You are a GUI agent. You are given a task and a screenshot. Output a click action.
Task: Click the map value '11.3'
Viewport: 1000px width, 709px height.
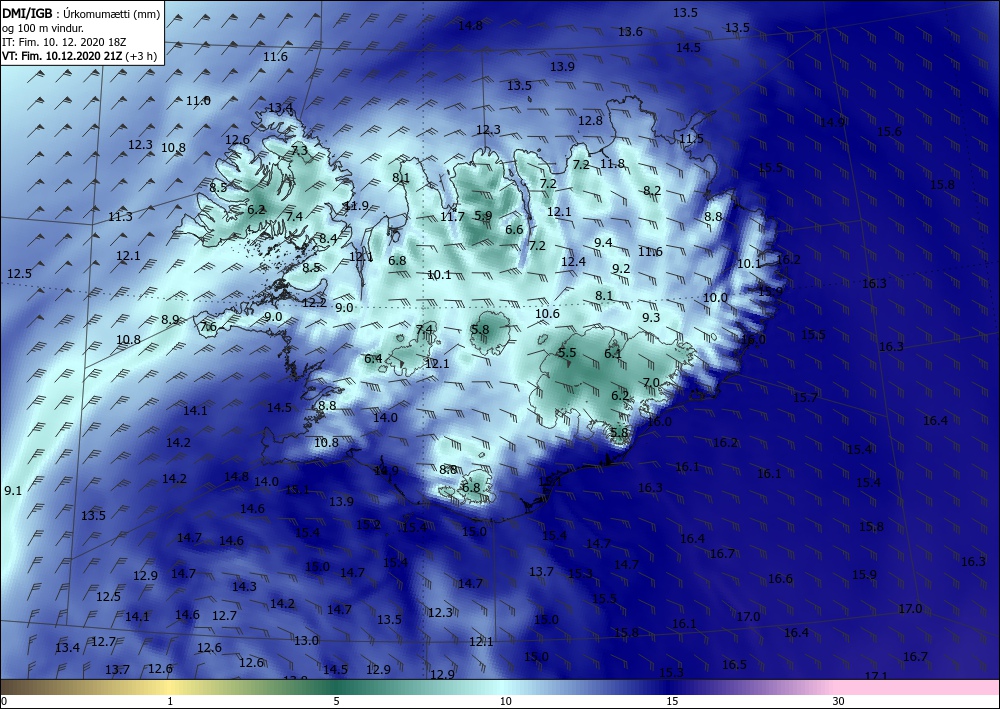point(120,217)
